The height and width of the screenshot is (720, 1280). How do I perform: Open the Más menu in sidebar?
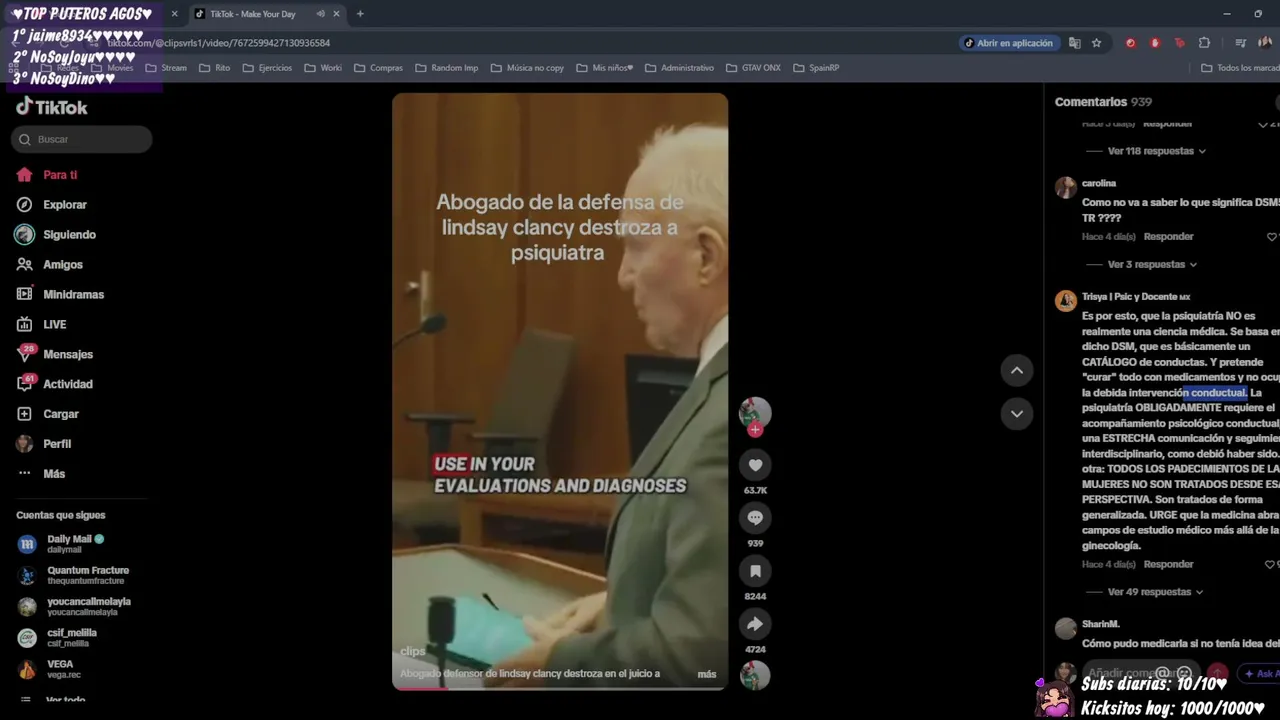(x=54, y=474)
